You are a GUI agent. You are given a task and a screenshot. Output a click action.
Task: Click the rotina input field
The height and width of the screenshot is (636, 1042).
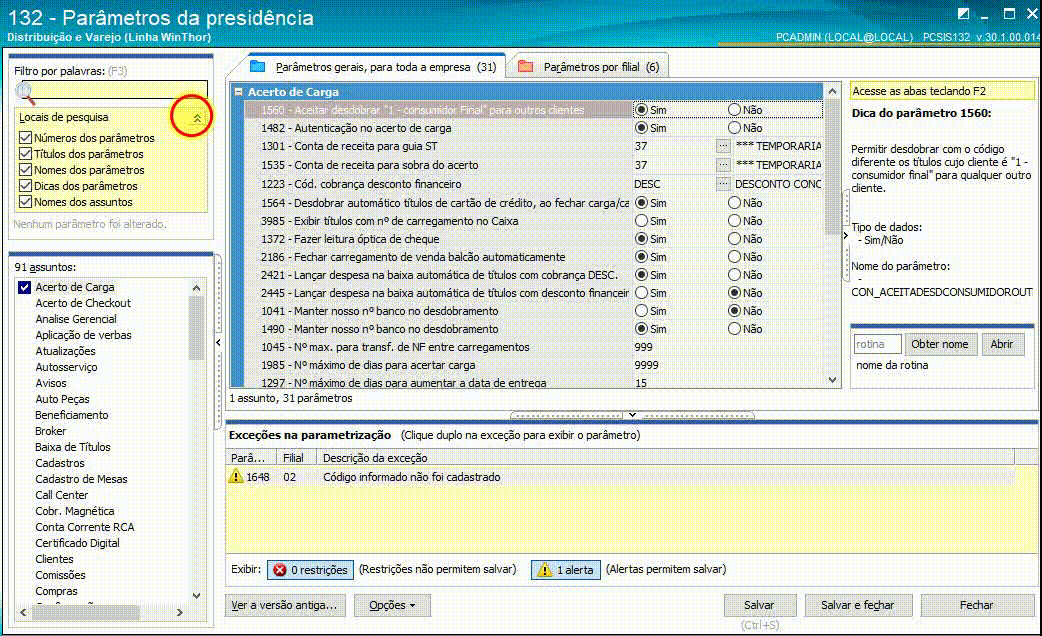877,344
